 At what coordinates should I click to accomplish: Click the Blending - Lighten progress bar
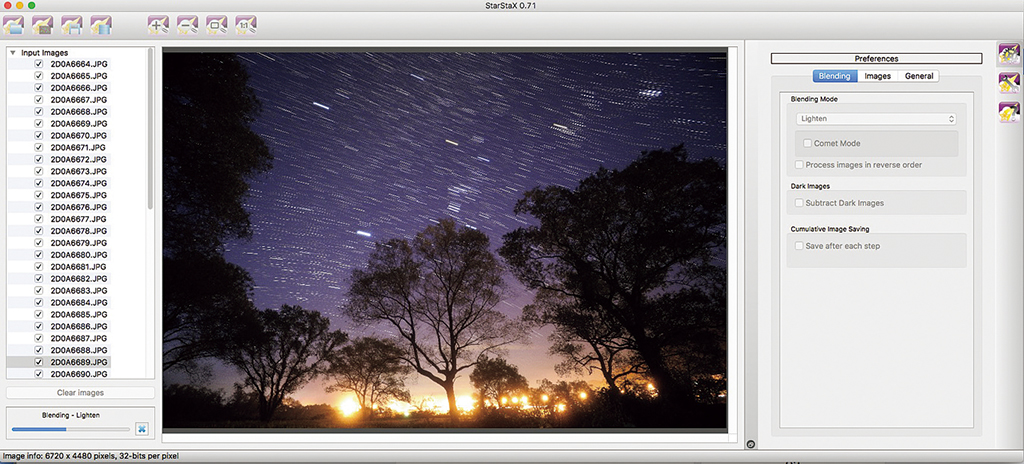[x=71, y=429]
